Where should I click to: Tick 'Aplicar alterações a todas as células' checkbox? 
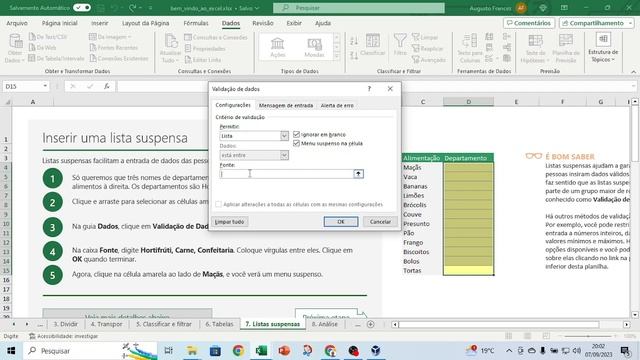[x=218, y=204]
